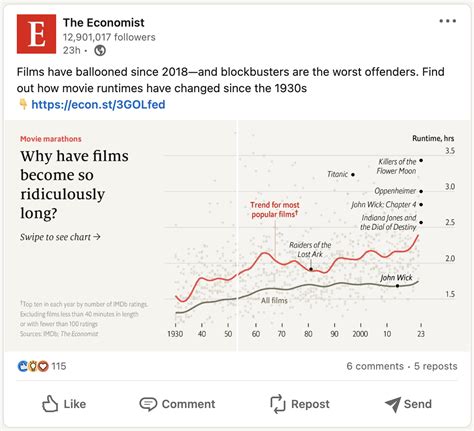Click the Killers of the Flower Moon data point
The height and width of the screenshot is (431, 474).
click(421, 161)
